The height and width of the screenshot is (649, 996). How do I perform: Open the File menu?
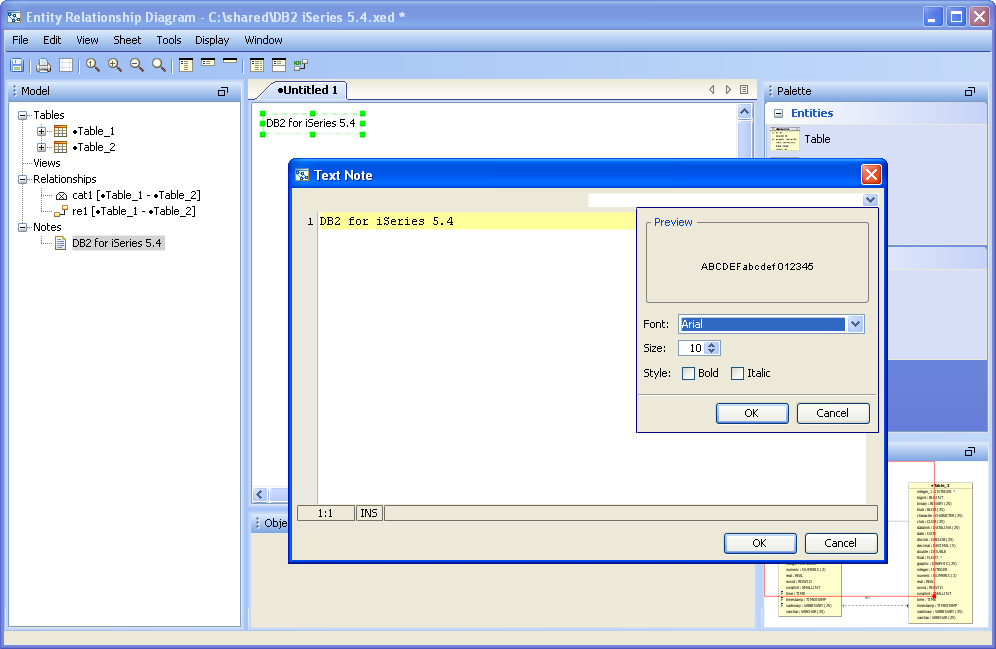click(20, 40)
